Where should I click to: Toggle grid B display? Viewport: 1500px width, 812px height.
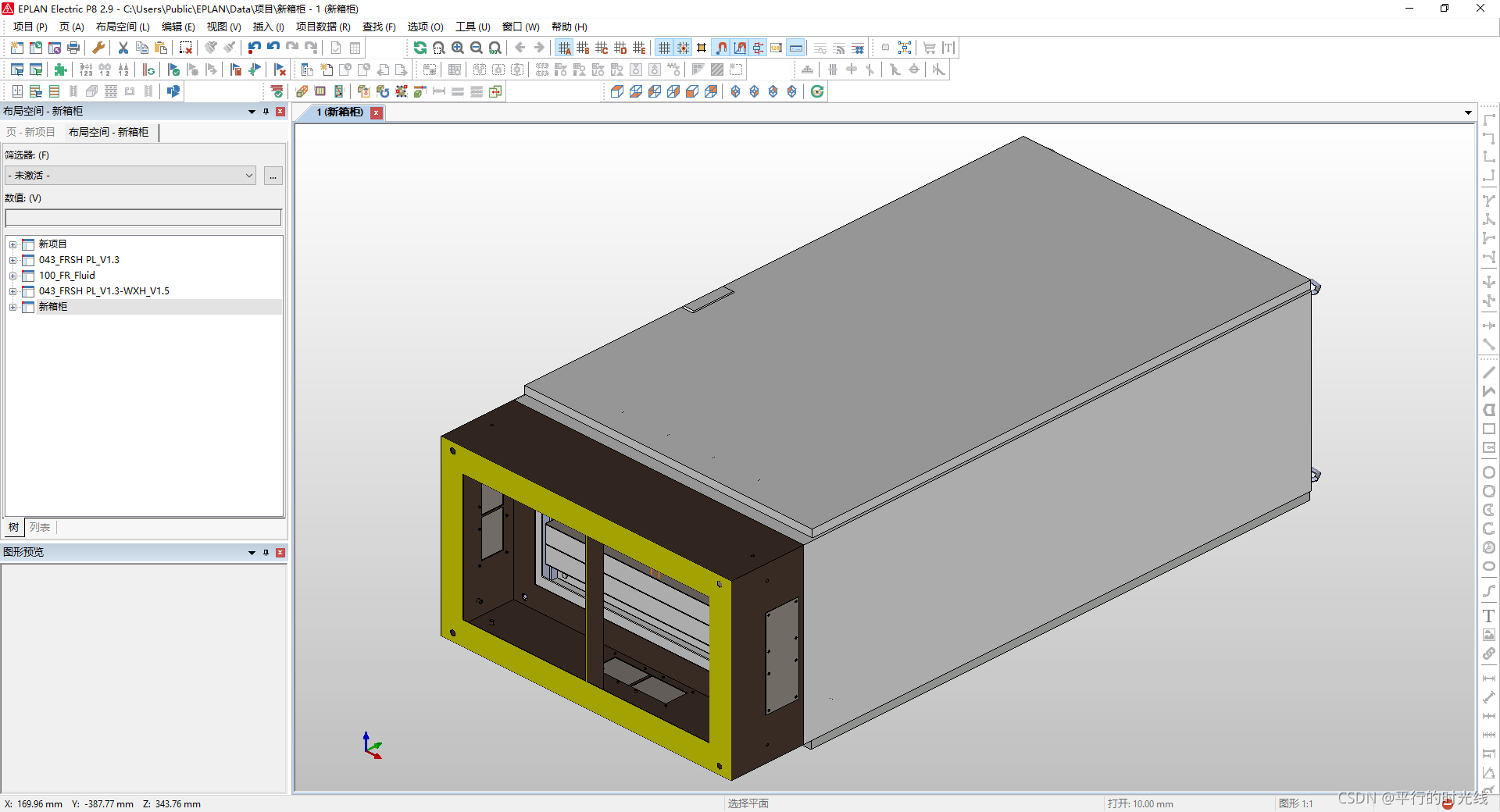tap(583, 48)
